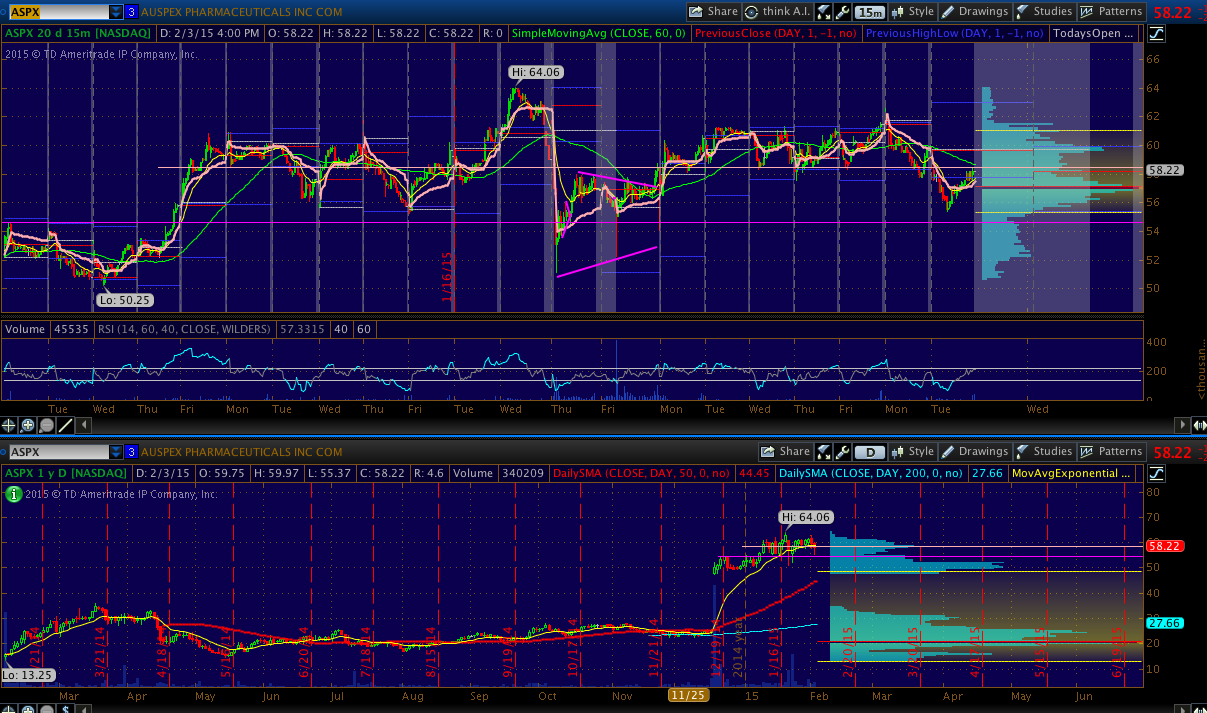This screenshot has width=1207, height=713.
Task: Open wrench settings in lower chart toolbar
Action: (x=845, y=452)
